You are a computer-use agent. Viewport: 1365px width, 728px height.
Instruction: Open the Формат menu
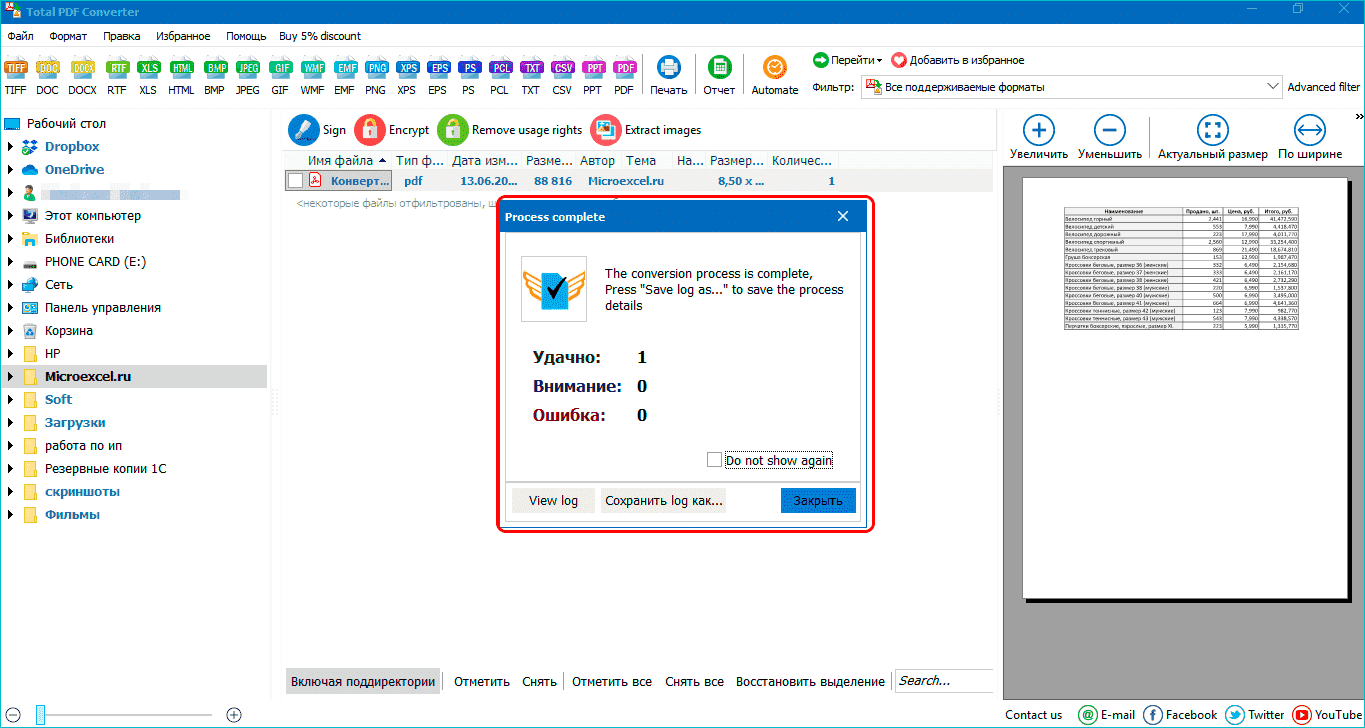(x=68, y=36)
